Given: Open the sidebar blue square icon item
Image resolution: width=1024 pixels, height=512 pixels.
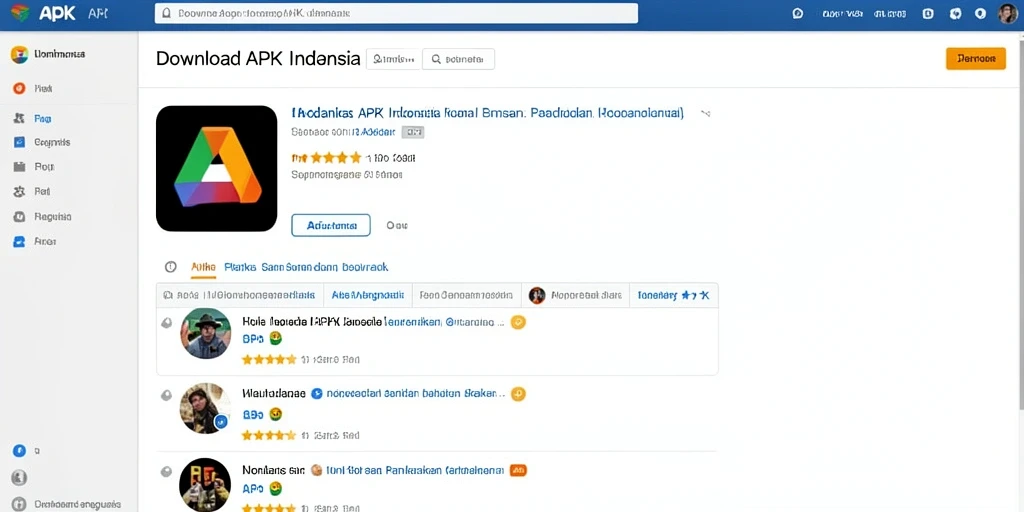Looking at the screenshot, I should point(41,142).
